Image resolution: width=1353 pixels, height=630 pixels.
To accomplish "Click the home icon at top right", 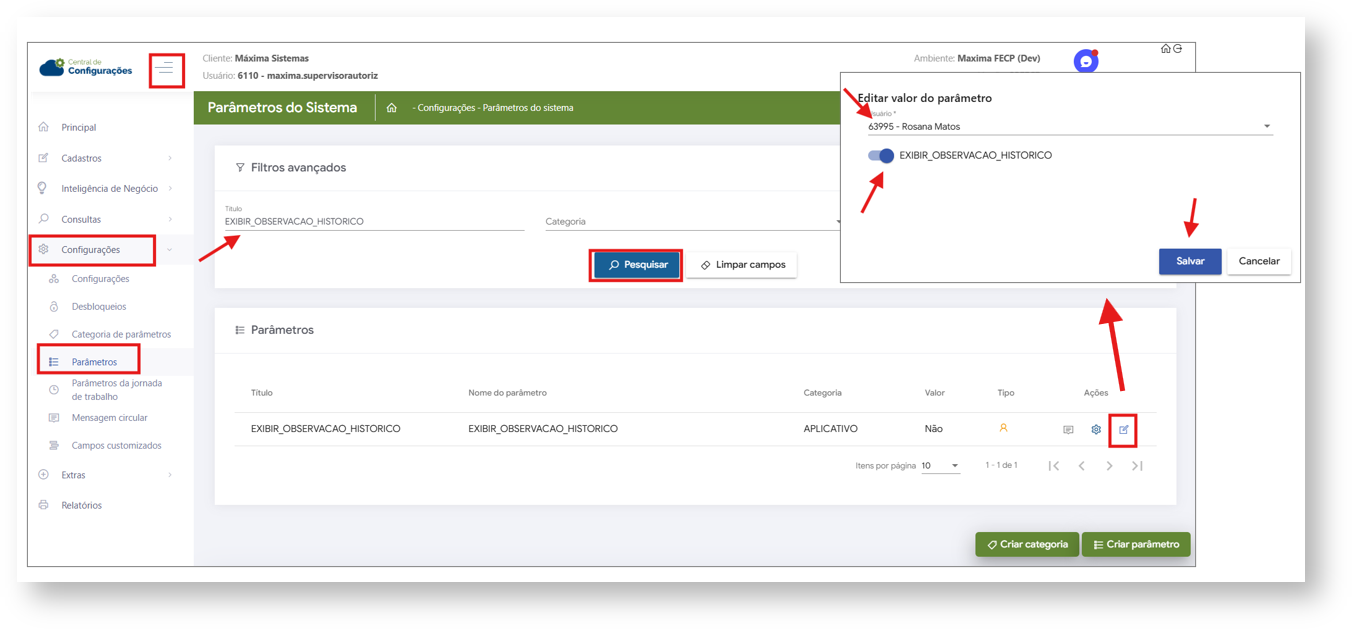I will [1165, 48].
